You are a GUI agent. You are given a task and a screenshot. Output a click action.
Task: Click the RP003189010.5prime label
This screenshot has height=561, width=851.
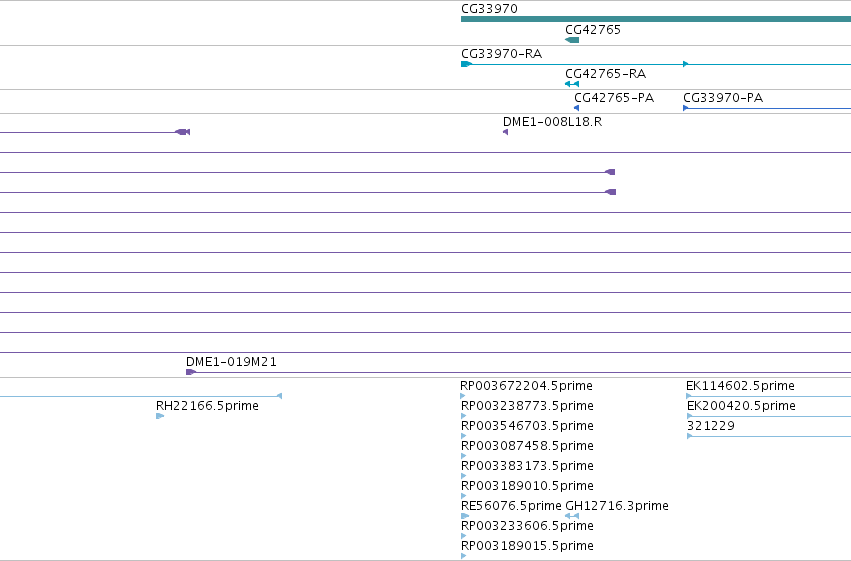(527, 486)
